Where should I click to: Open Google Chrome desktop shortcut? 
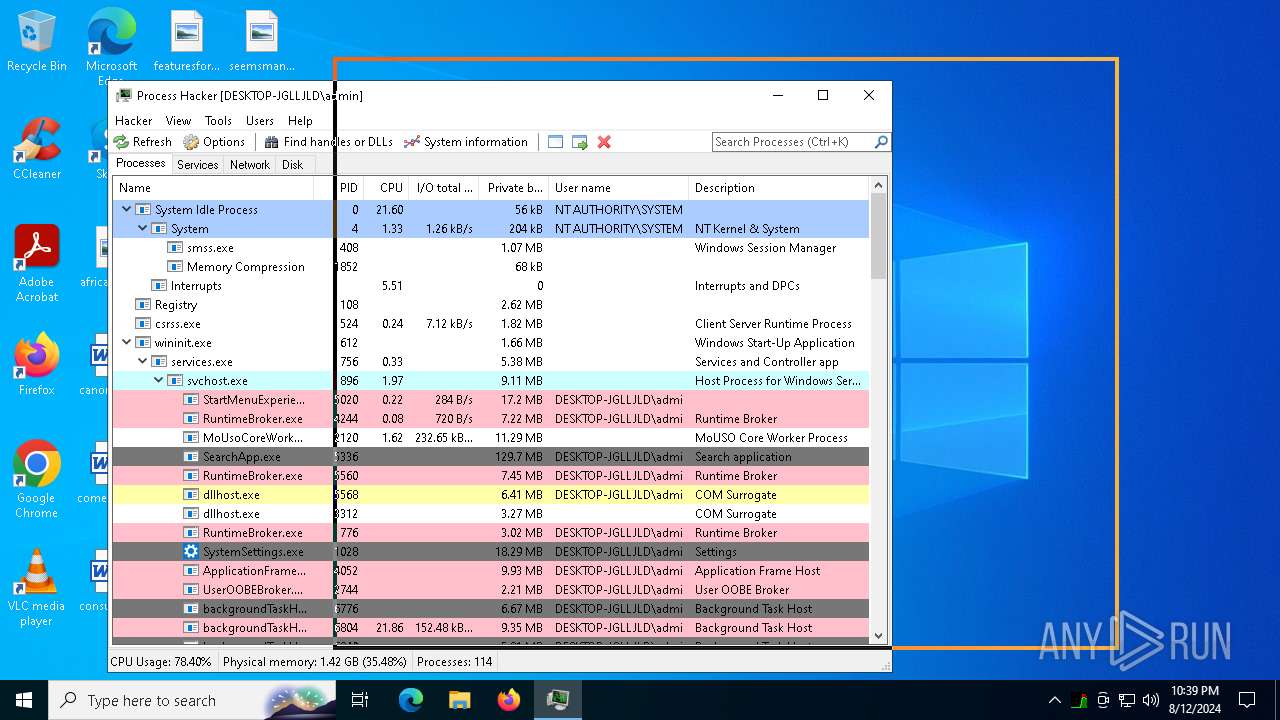(37, 479)
